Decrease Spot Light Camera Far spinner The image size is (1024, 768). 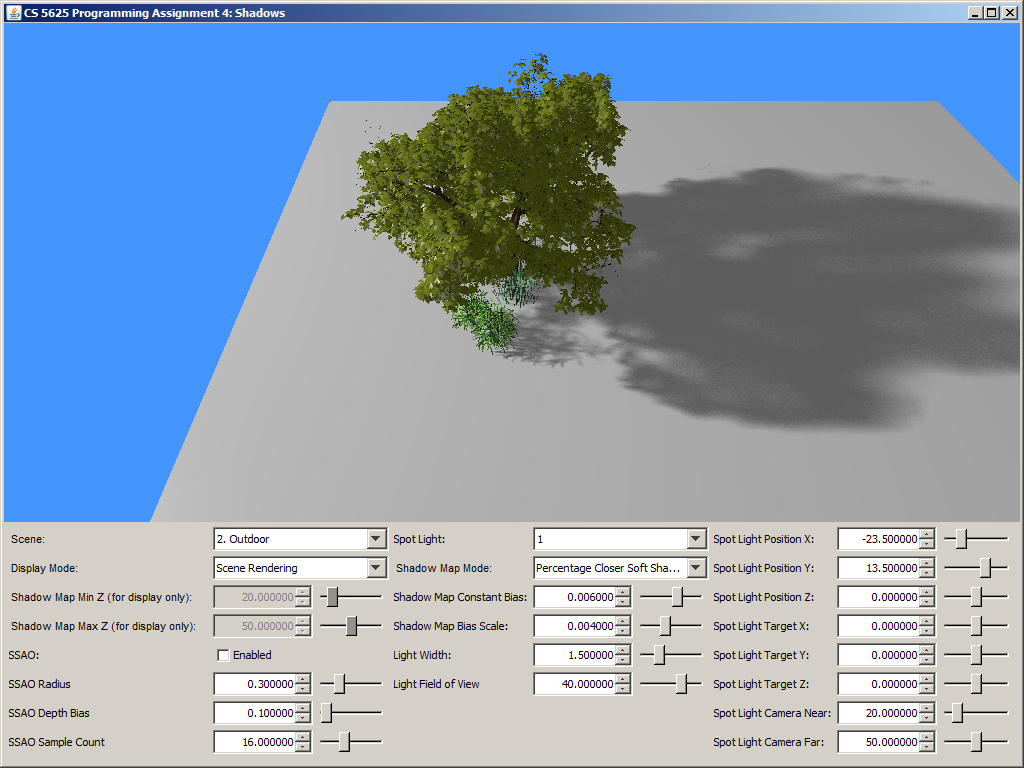(x=927, y=747)
